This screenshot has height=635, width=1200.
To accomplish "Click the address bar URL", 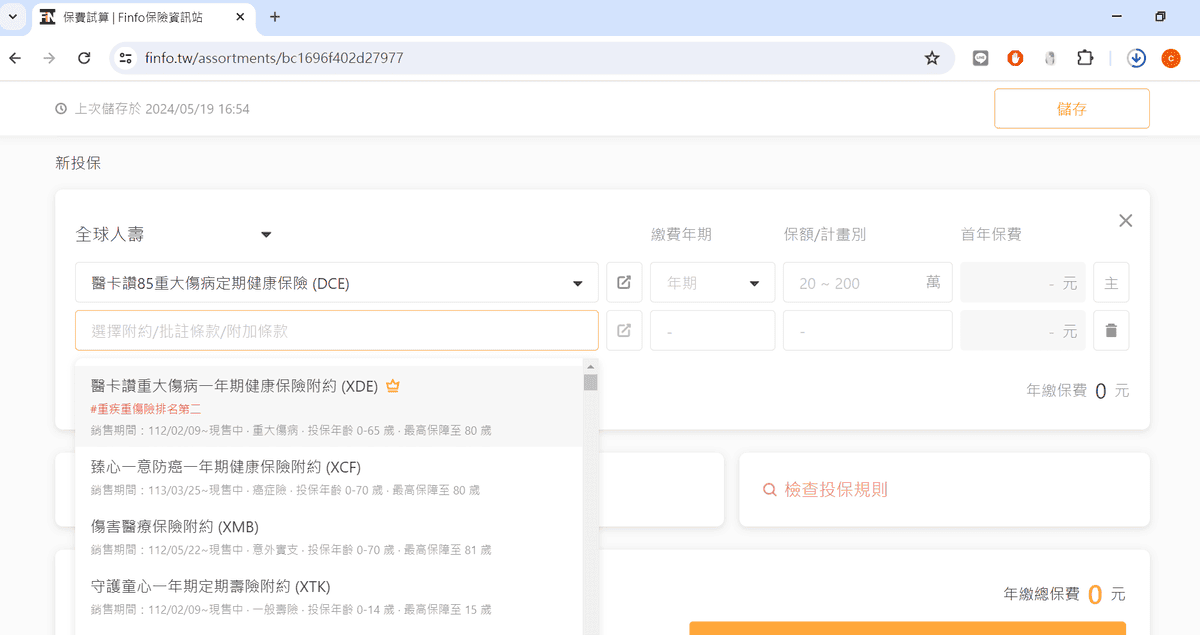I will click(x=274, y=58).
